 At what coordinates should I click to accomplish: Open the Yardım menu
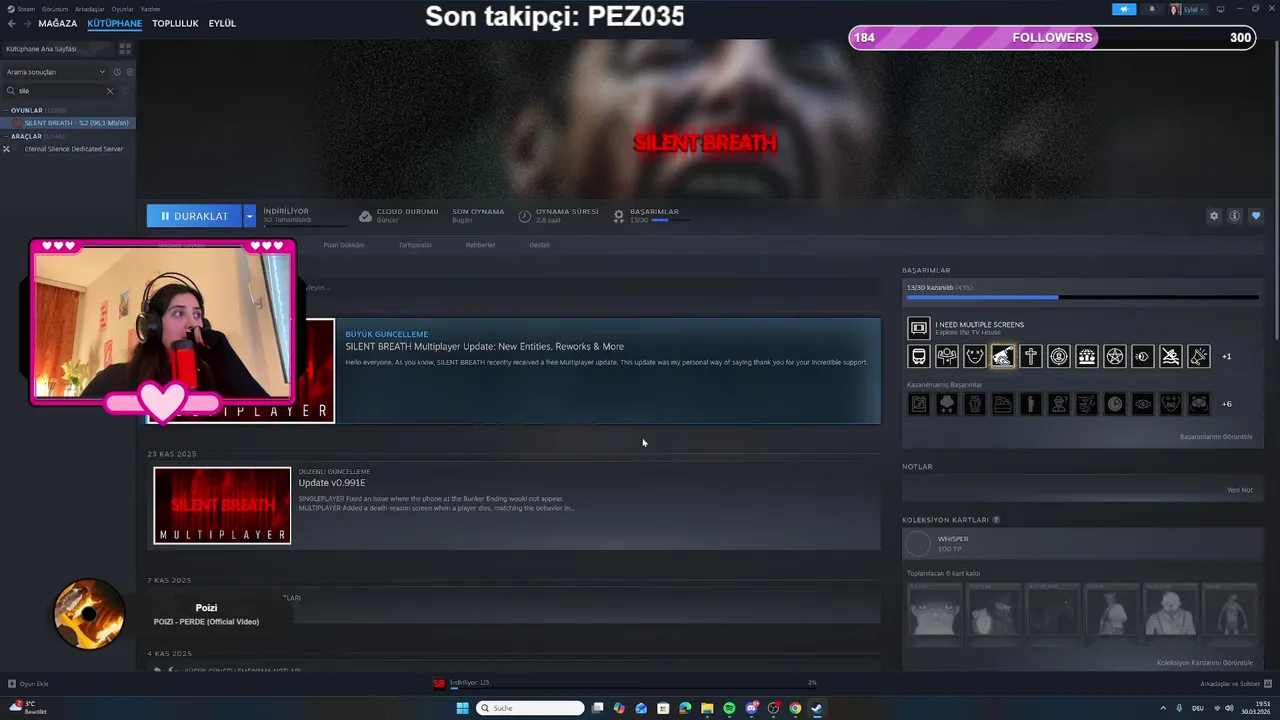pyautogui.click(x=150, y=9)
